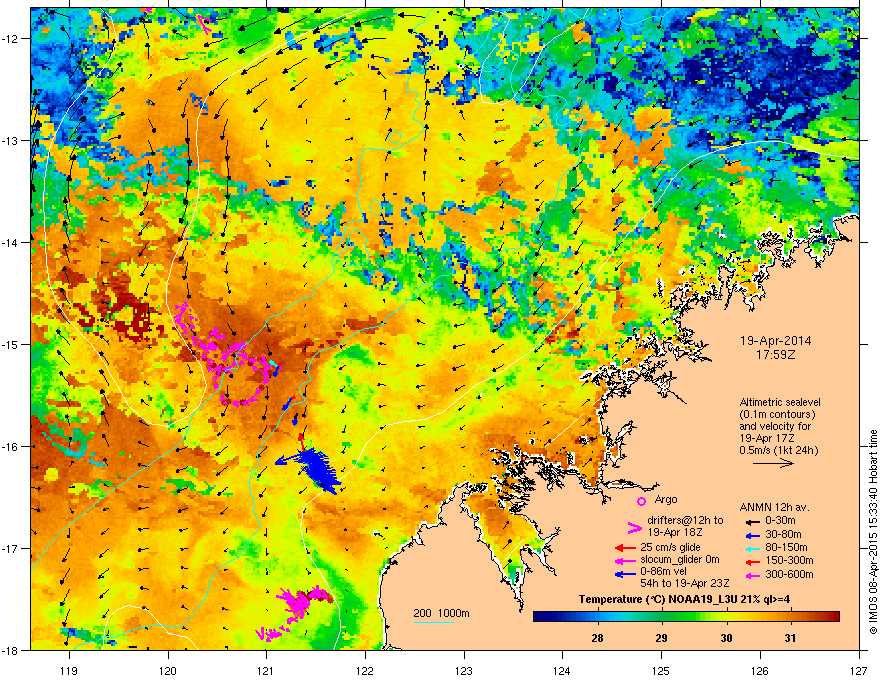Click longitude axis label '122'
This screenshot has width=880, height=680.
pos(365,670)
